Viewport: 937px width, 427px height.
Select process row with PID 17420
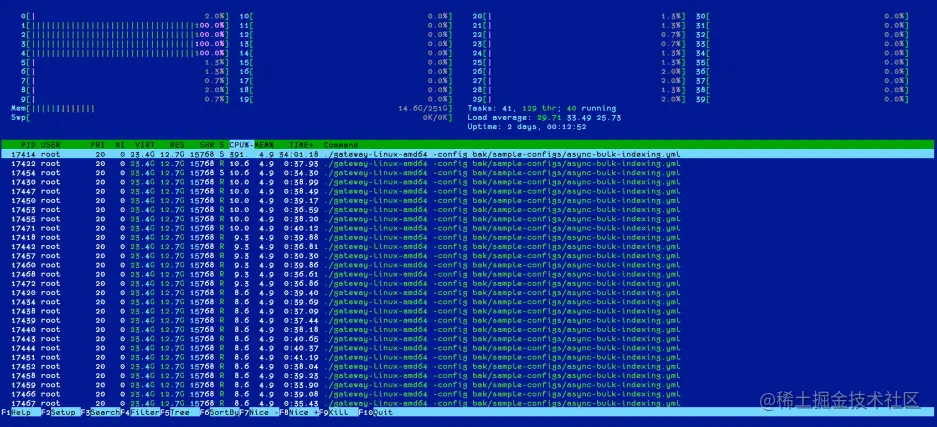468,293
